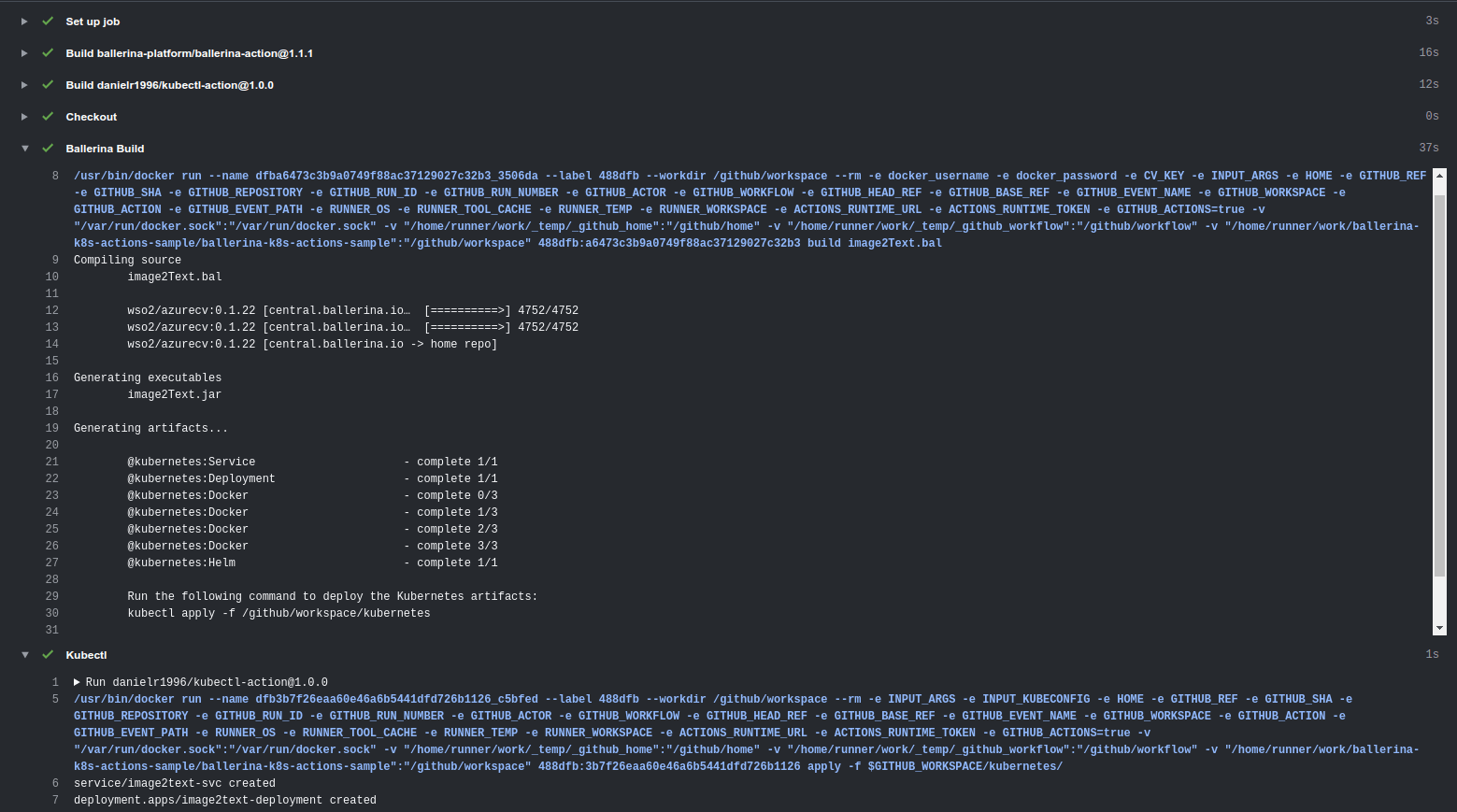Viewport: 1457px width, 812px height.
Task: Click the 'Generating executables' log text
Action: [148, 378]
